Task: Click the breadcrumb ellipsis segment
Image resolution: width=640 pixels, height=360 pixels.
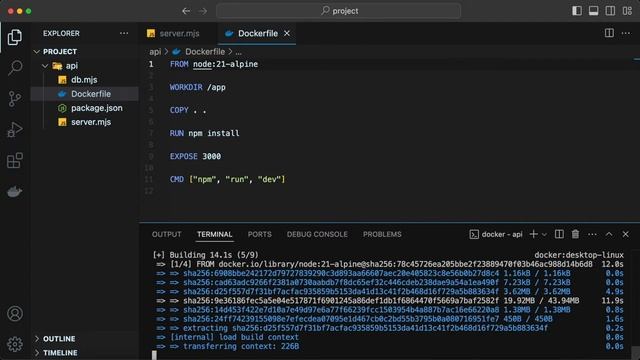Action: pos(238,52)
